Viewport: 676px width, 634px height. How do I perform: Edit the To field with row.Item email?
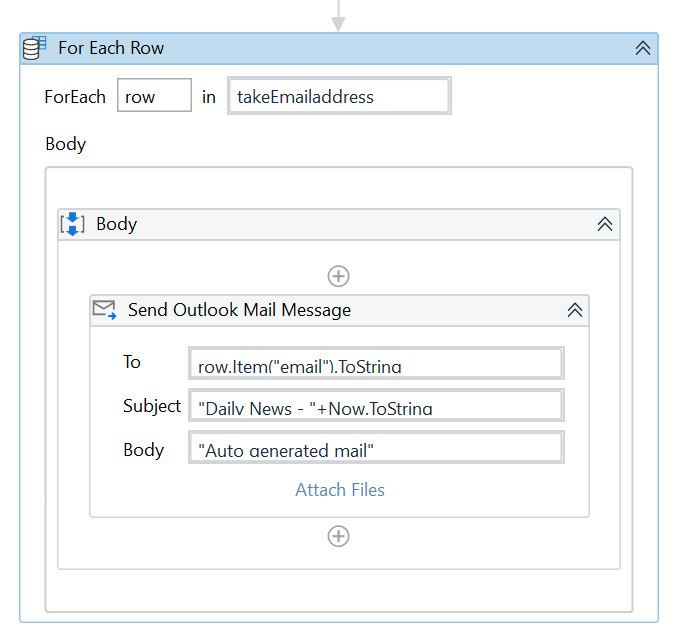click(376, 363)
